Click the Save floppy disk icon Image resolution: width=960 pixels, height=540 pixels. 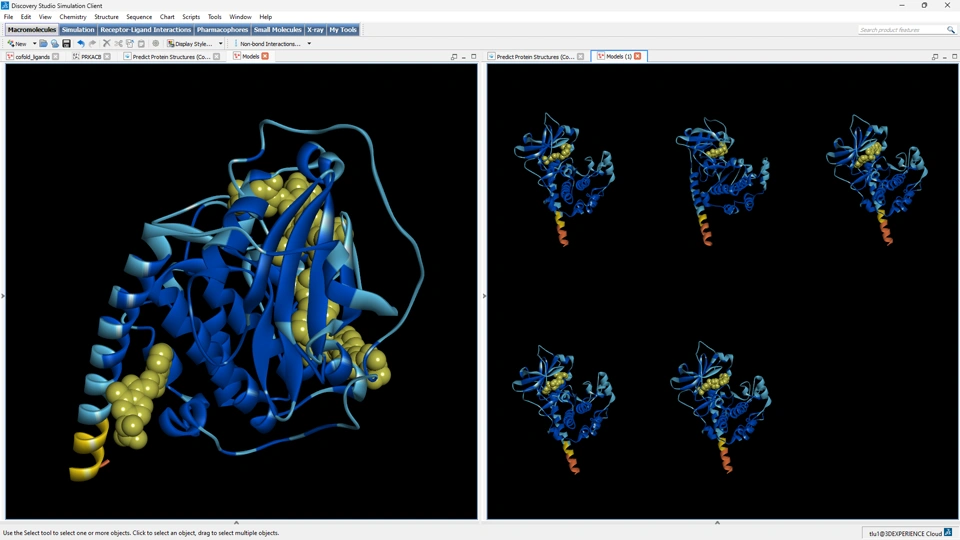click(x=67, y=43)
